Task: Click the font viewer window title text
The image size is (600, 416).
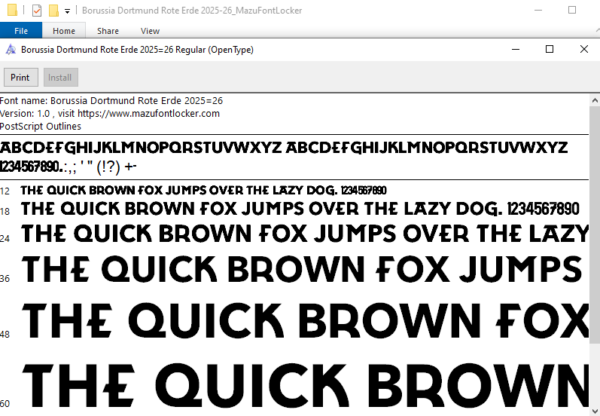Action: 137,50
